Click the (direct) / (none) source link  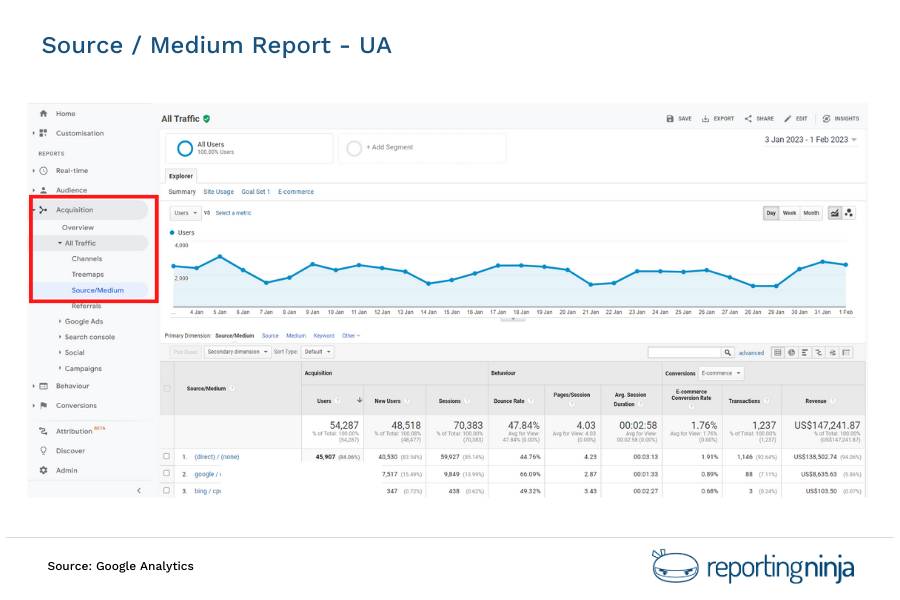[217, 457]
